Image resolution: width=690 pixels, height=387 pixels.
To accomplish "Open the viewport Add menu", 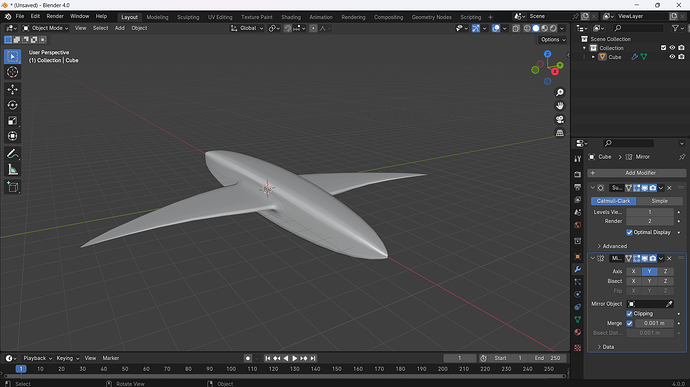I will coord(120,28).
